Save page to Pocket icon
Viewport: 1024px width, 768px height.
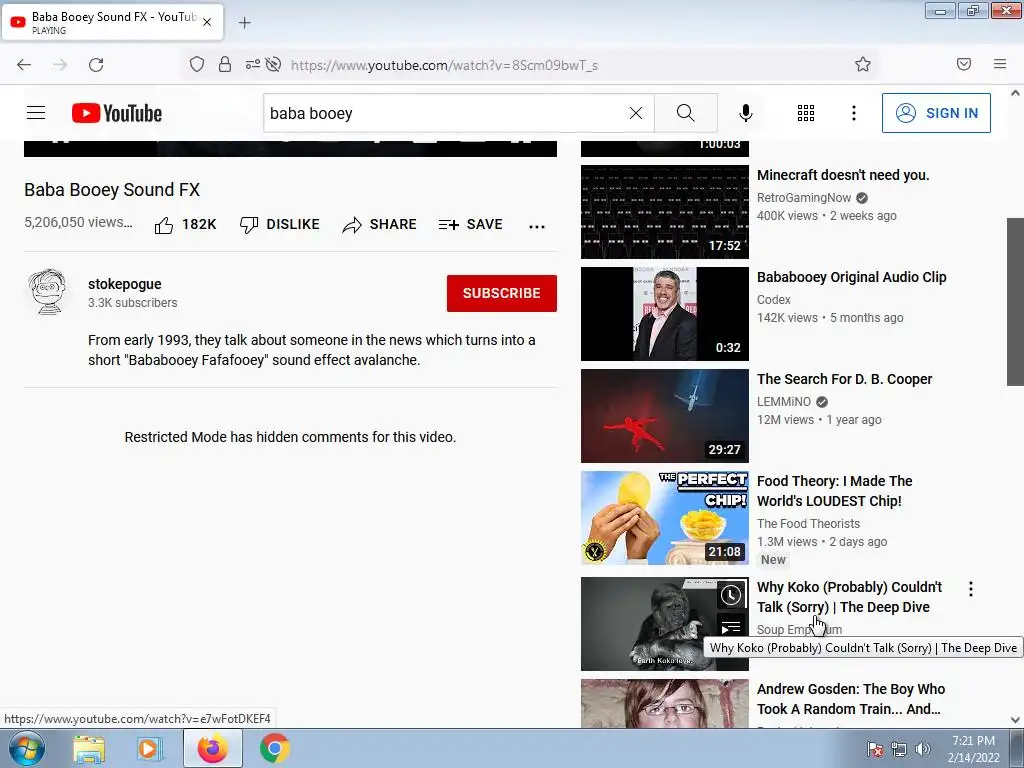(x=963, y=64)
